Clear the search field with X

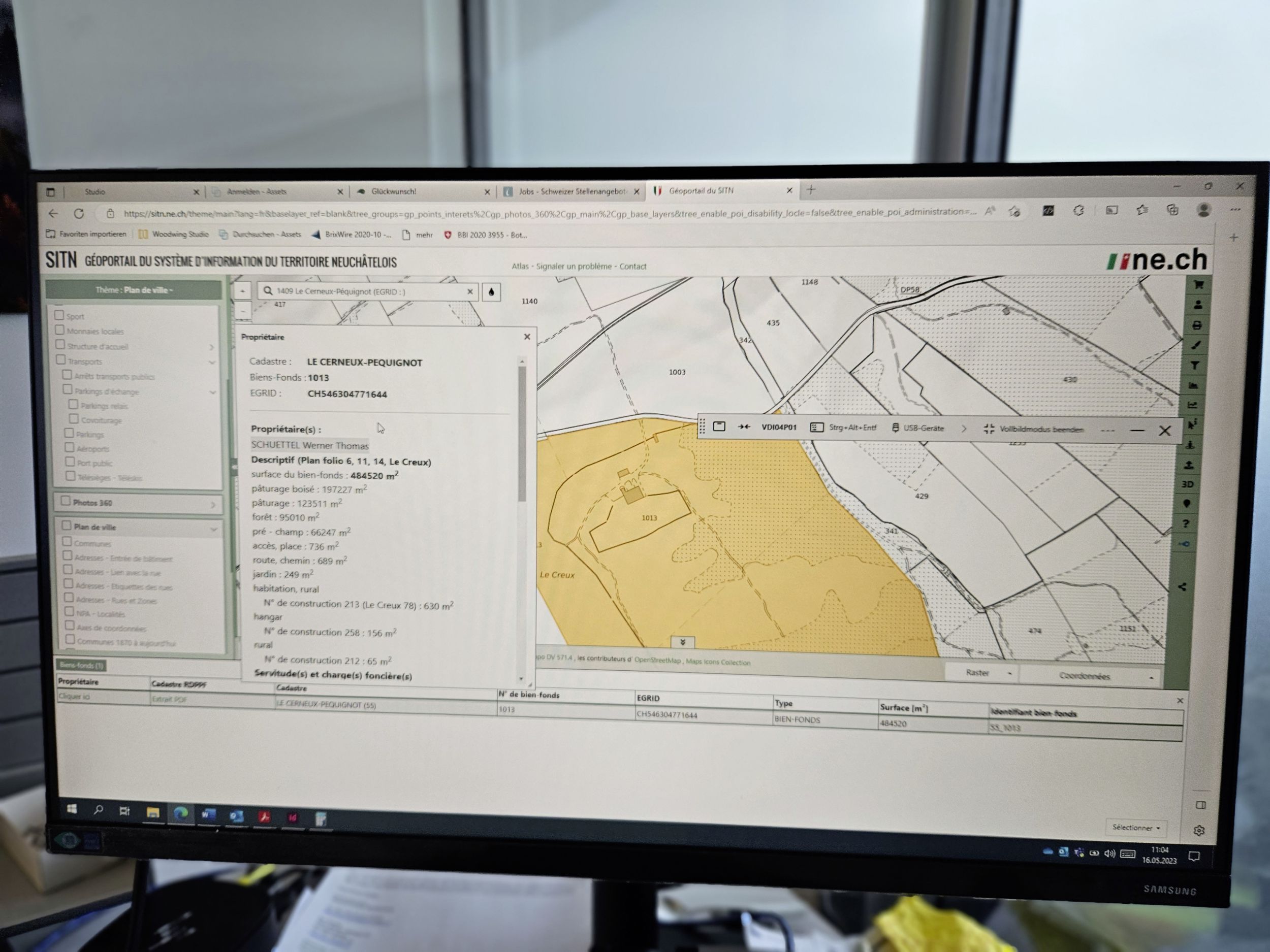pyautogui.click(x=470, y=291)
